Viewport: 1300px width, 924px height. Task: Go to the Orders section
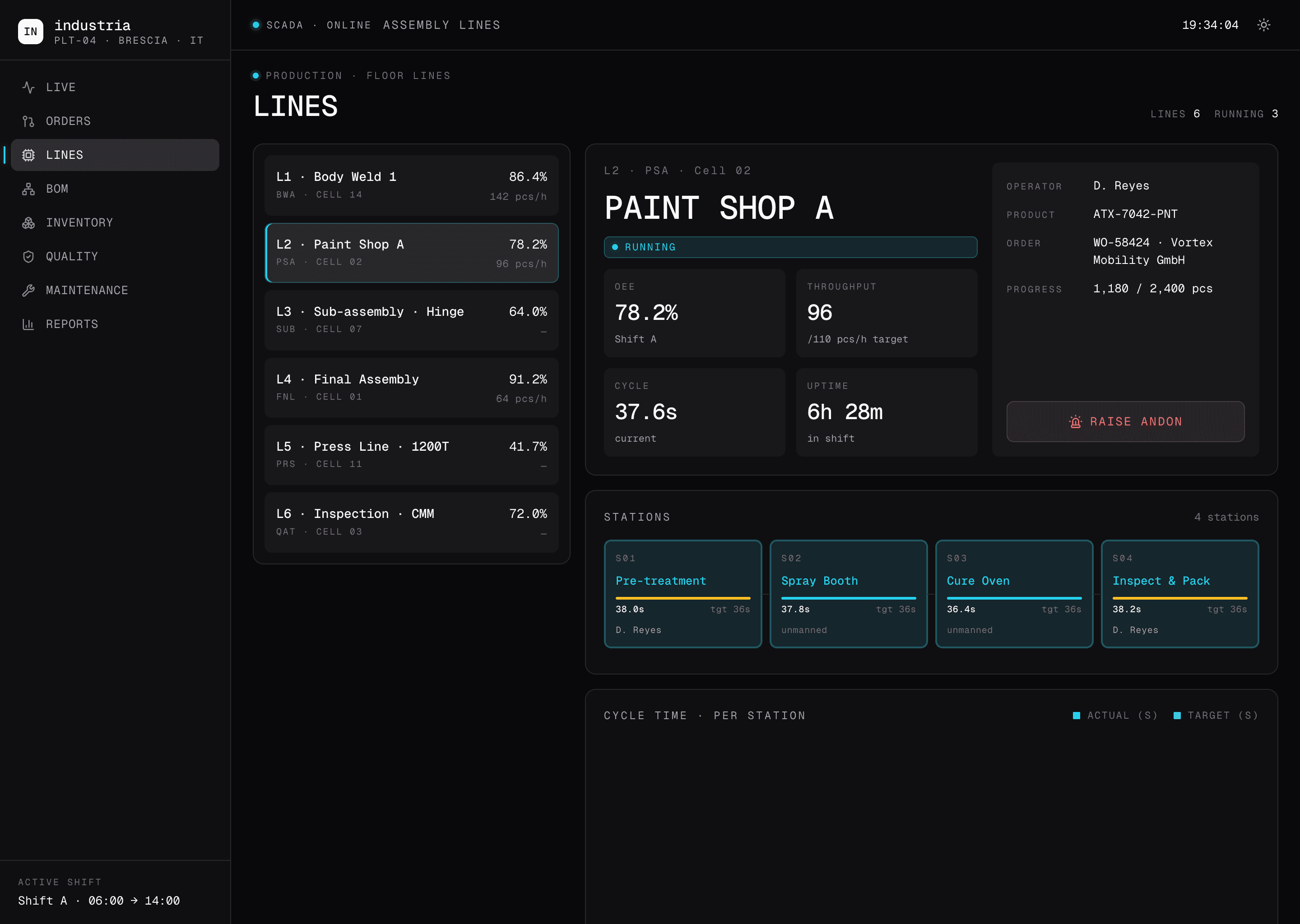115,121
